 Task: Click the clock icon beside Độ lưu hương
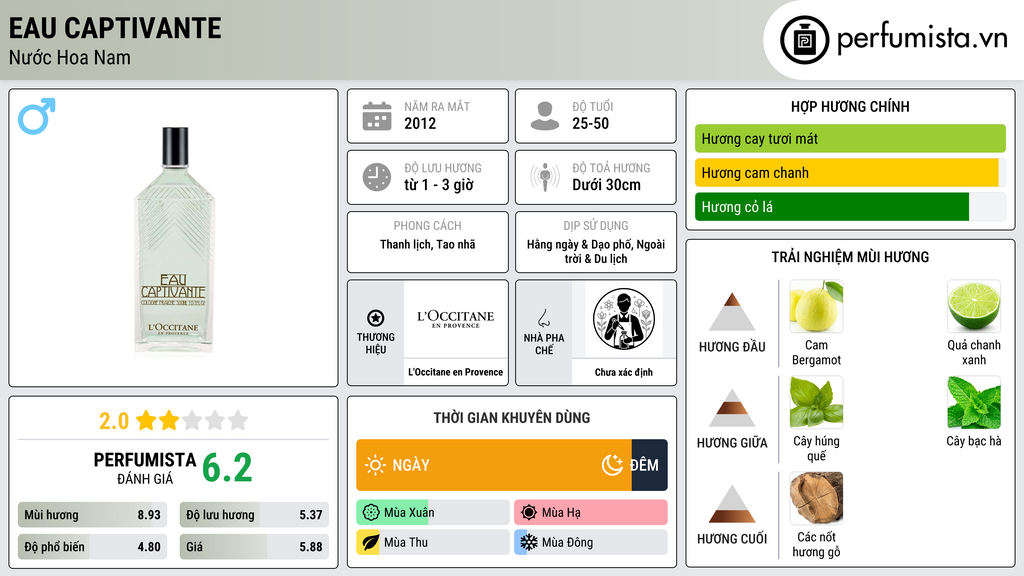tap(377, 177)
